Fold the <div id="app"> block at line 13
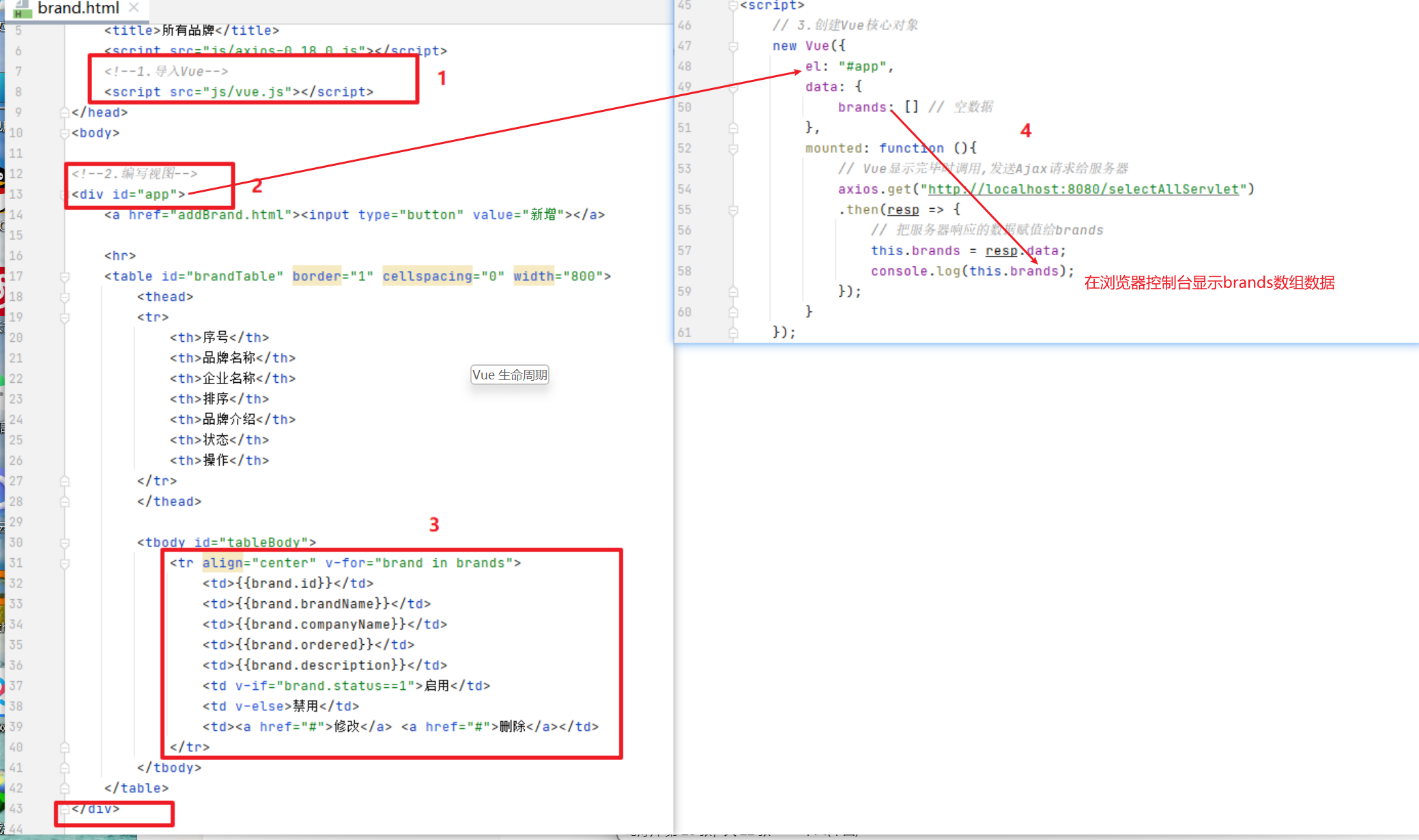Image resolution: width=1419 pixels, height=840 pixels. click(64, 194)
